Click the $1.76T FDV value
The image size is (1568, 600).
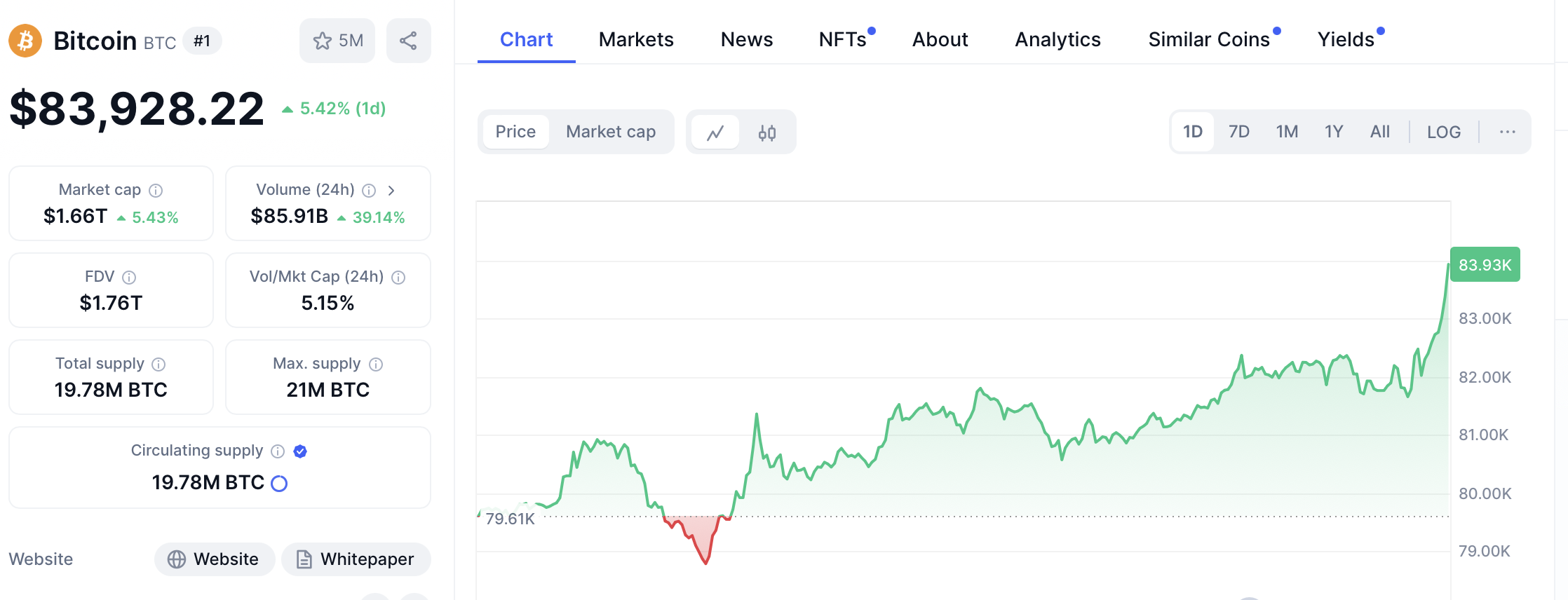[x=111, y=304]
